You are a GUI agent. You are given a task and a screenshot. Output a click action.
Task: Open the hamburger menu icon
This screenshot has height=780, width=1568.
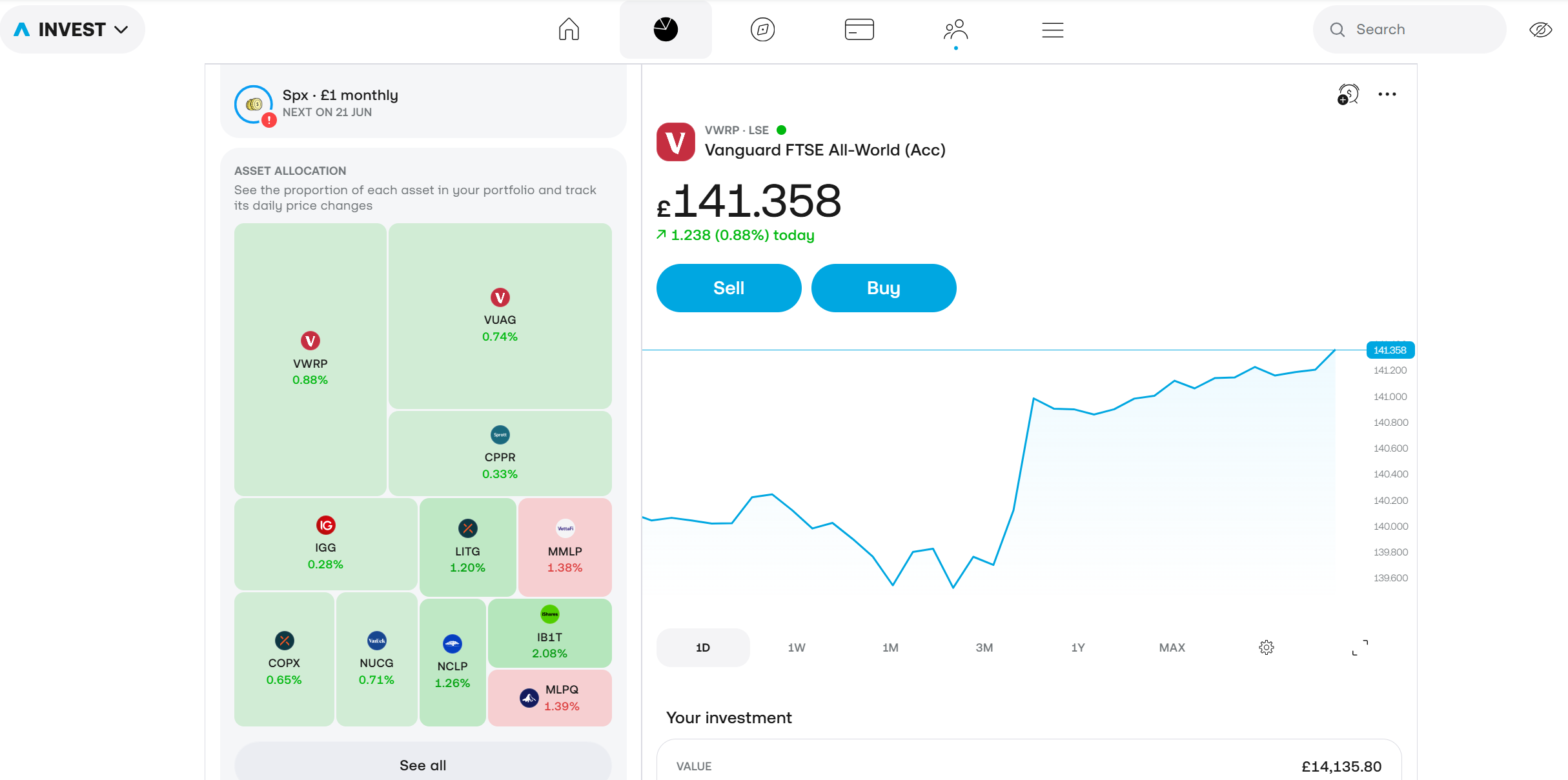tap(1053, 30)
